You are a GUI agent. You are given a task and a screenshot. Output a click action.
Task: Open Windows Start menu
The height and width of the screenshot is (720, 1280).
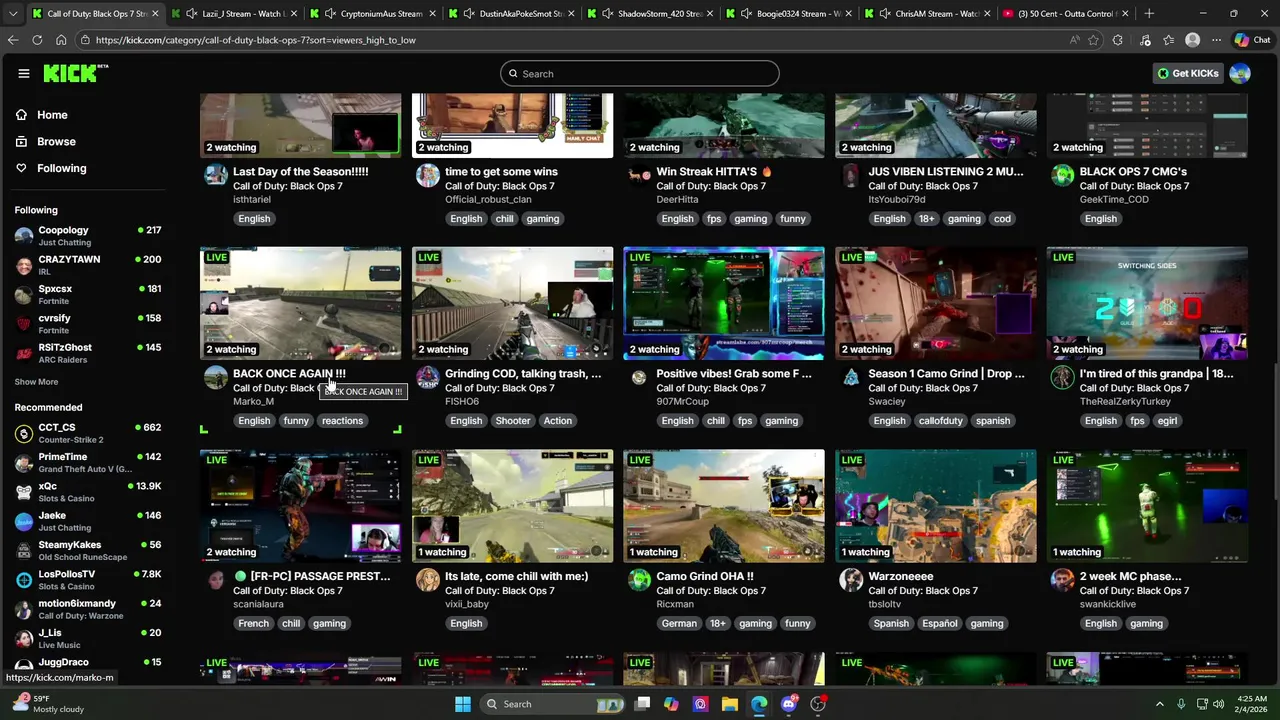coord(463,704)
